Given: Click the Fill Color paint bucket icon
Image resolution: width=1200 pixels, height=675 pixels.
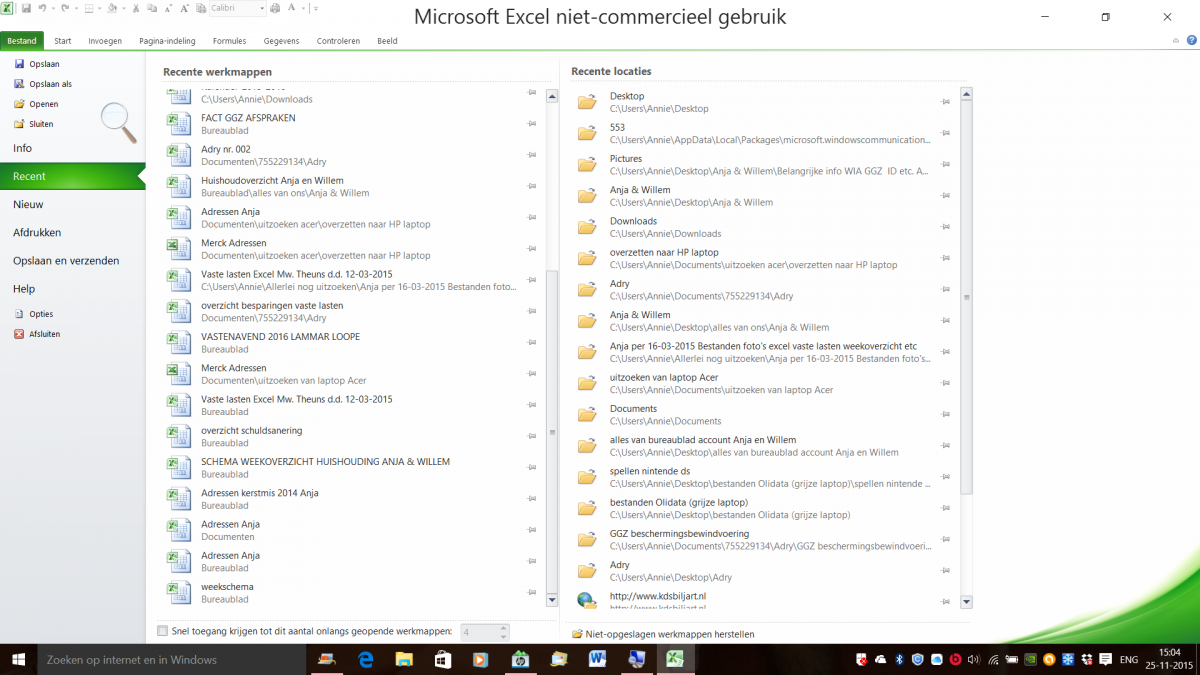Looking at the screenshot, I should [112, 8].
